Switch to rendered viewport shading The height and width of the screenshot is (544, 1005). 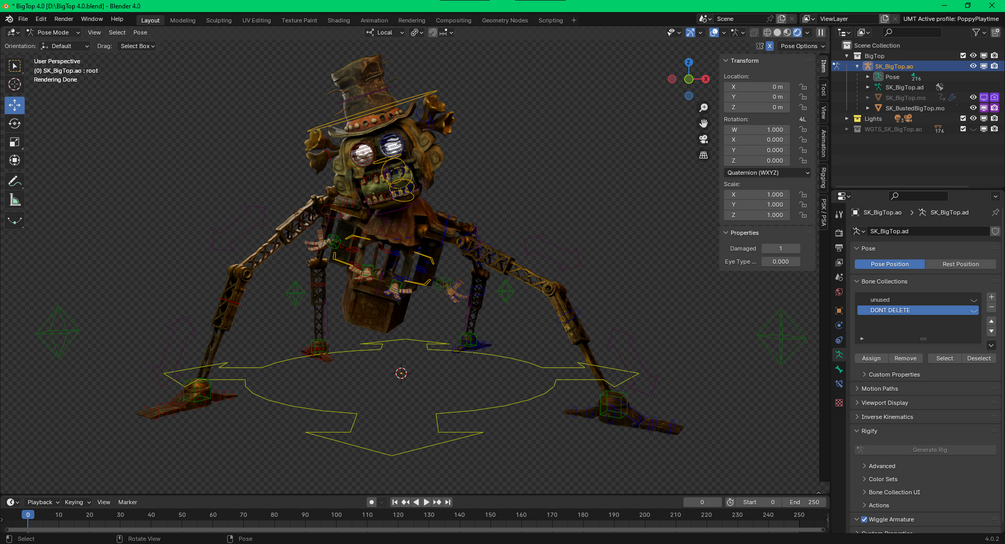[x=798, y=32]
